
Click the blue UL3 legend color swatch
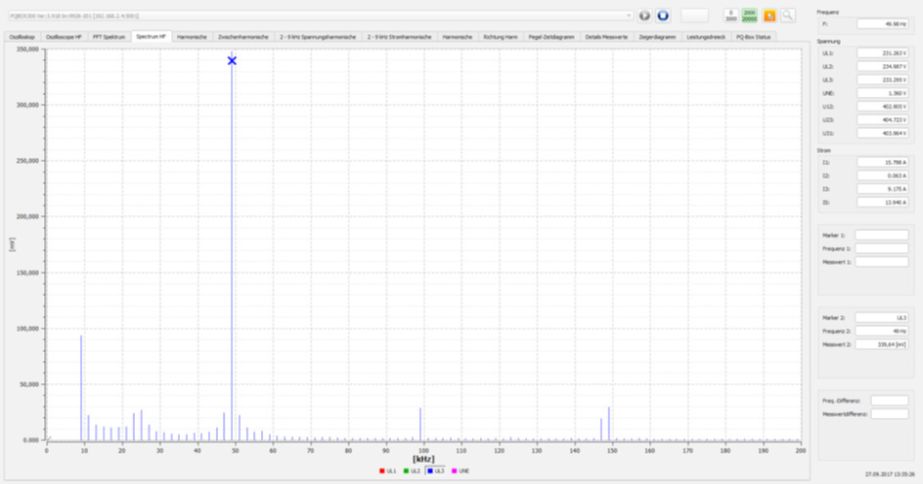pyautogui.click(x=429, y=470)
